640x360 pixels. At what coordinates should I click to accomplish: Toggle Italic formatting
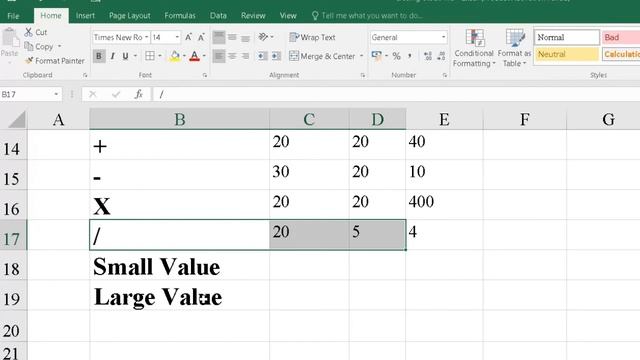pos(112,56)
